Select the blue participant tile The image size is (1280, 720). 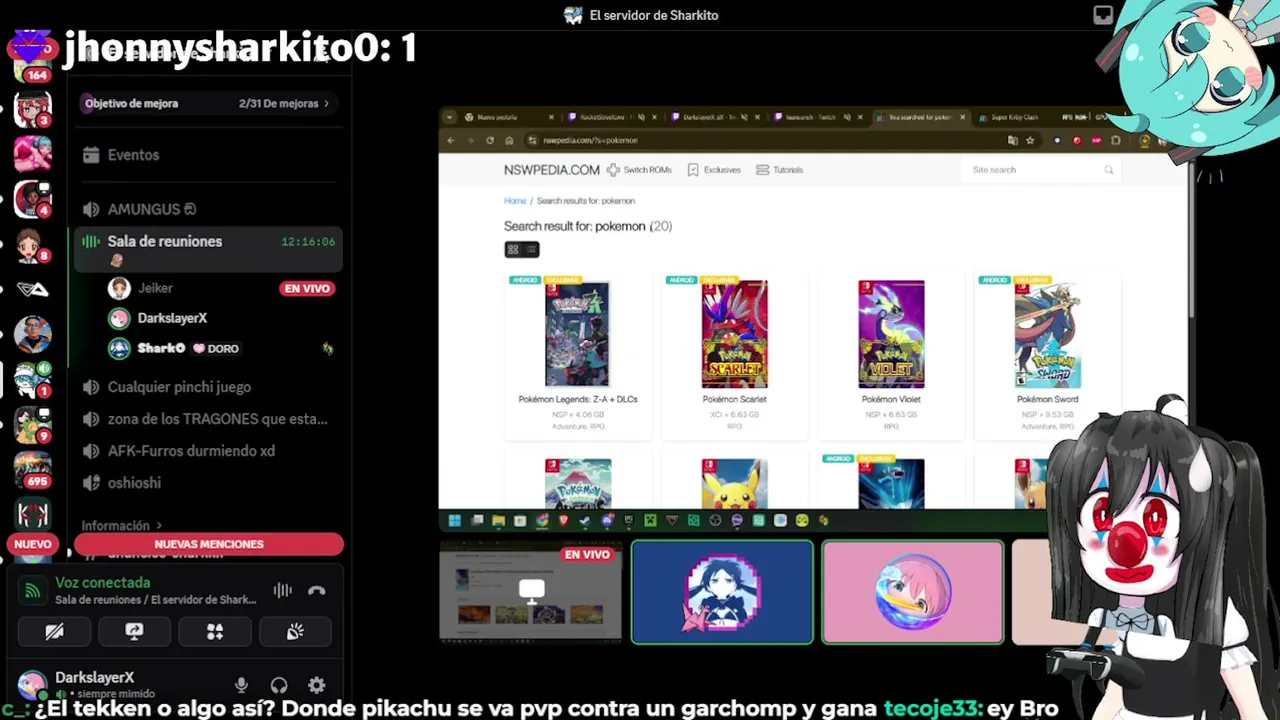tap(722, 592)
